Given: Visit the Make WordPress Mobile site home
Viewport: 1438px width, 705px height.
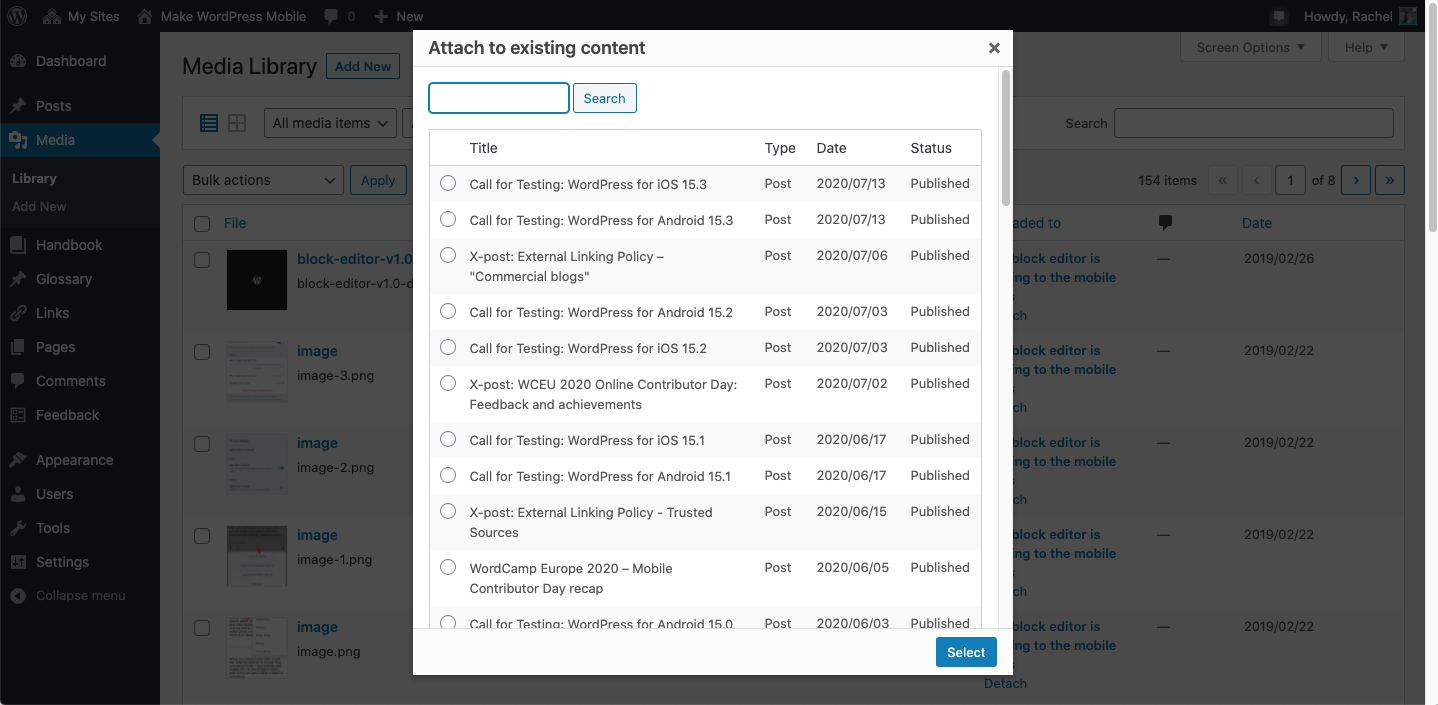Looking at the screenshot, I should (221, 16).
